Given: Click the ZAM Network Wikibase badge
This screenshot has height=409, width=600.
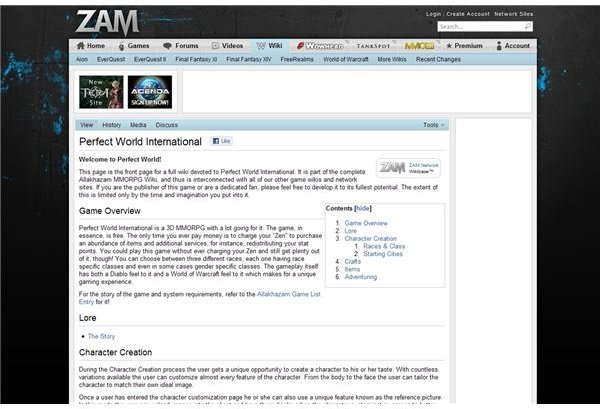Looking at the screenshot, I should tap(408, 168).
